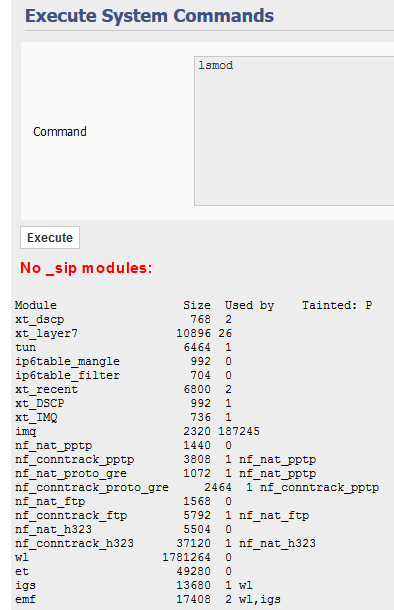Select the xt_recent module name

click(46, 389)
